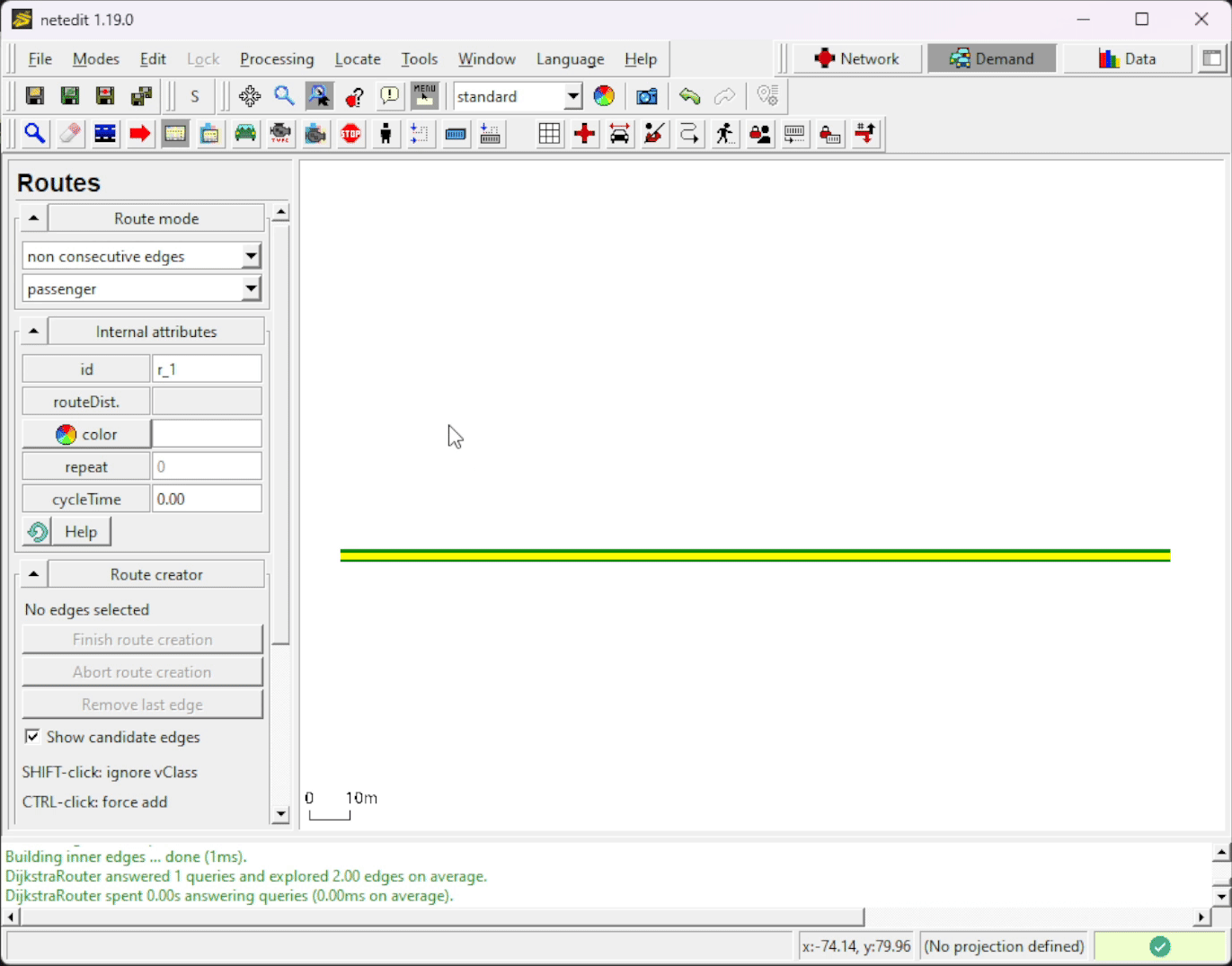The width and height of the screenshot is (1232, 966).
Task: Select the inspect mode magnifier icon
Action: tap(35, 134)
